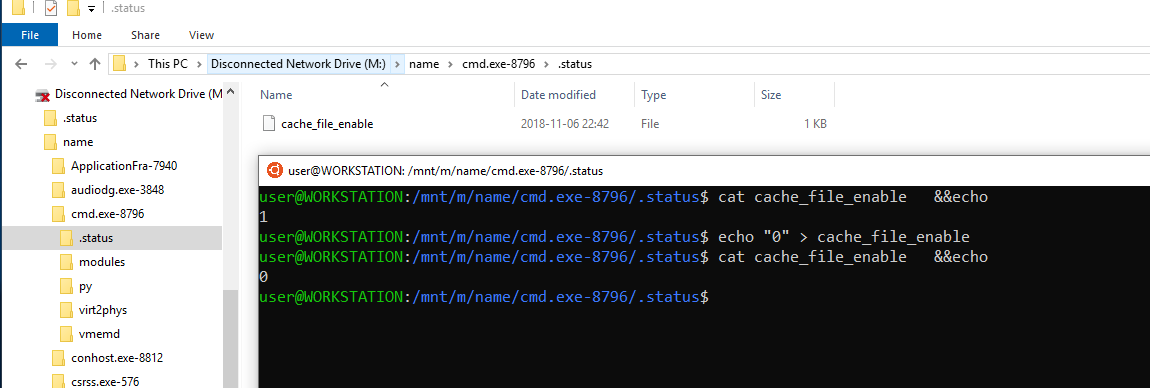Viewport: 1150px width, 388px height.
Task: Click the address bar folder icon
Action: pyautogui.click(x=120, y=64)
